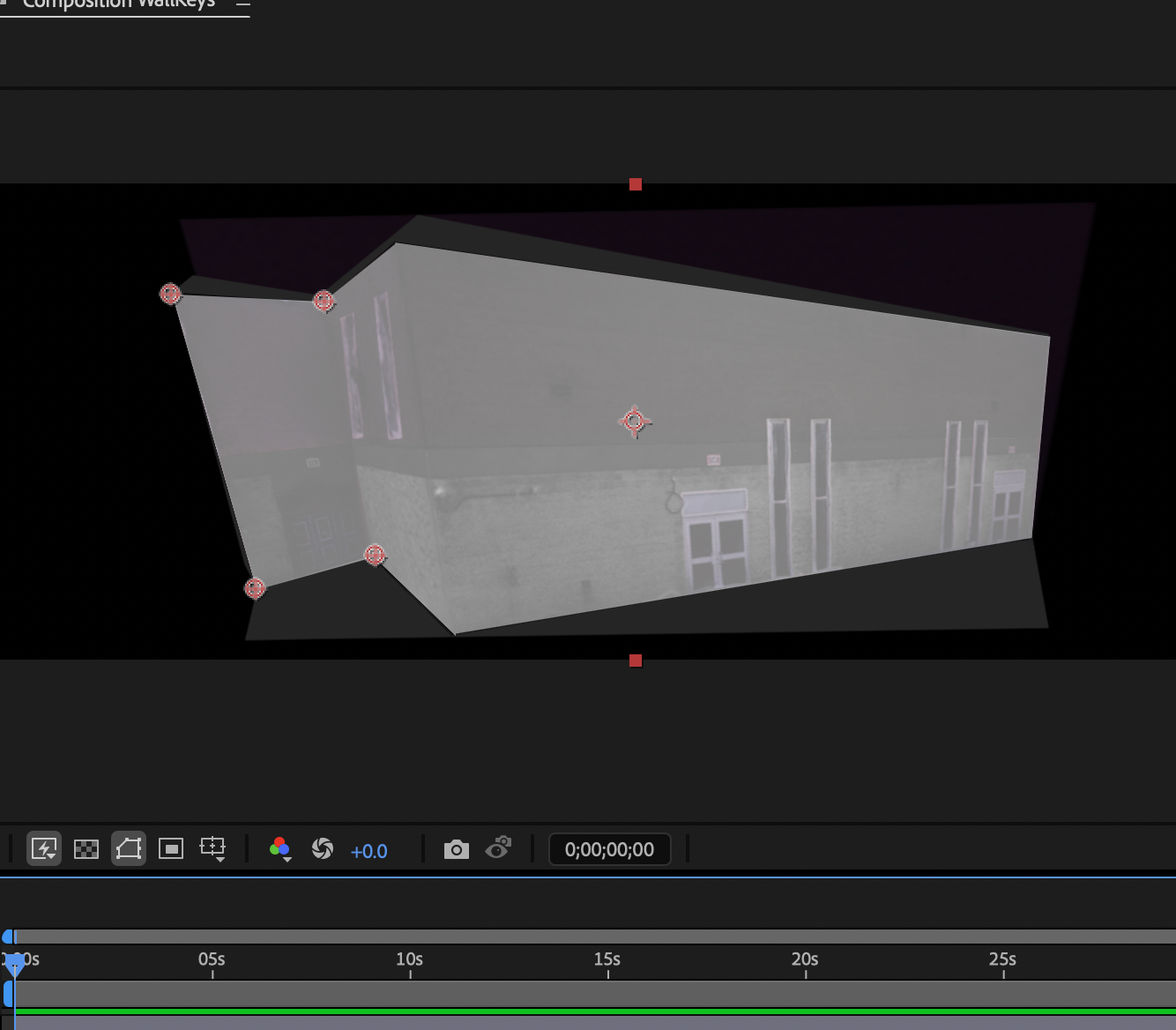The image size is (1176, 1030).
Task: Select the red layer handle above the composition
Action: (x=636, y=184)
